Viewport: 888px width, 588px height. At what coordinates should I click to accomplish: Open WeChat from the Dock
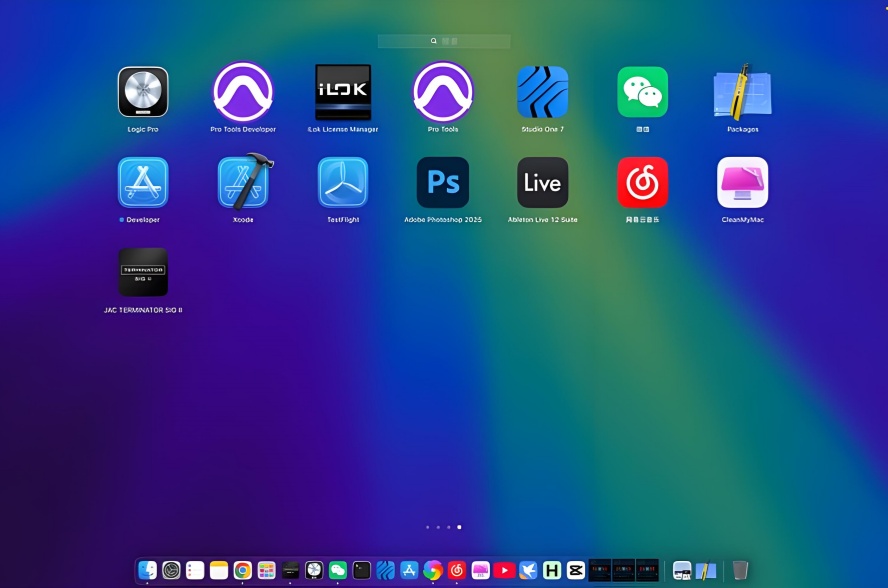pos(338,570)
